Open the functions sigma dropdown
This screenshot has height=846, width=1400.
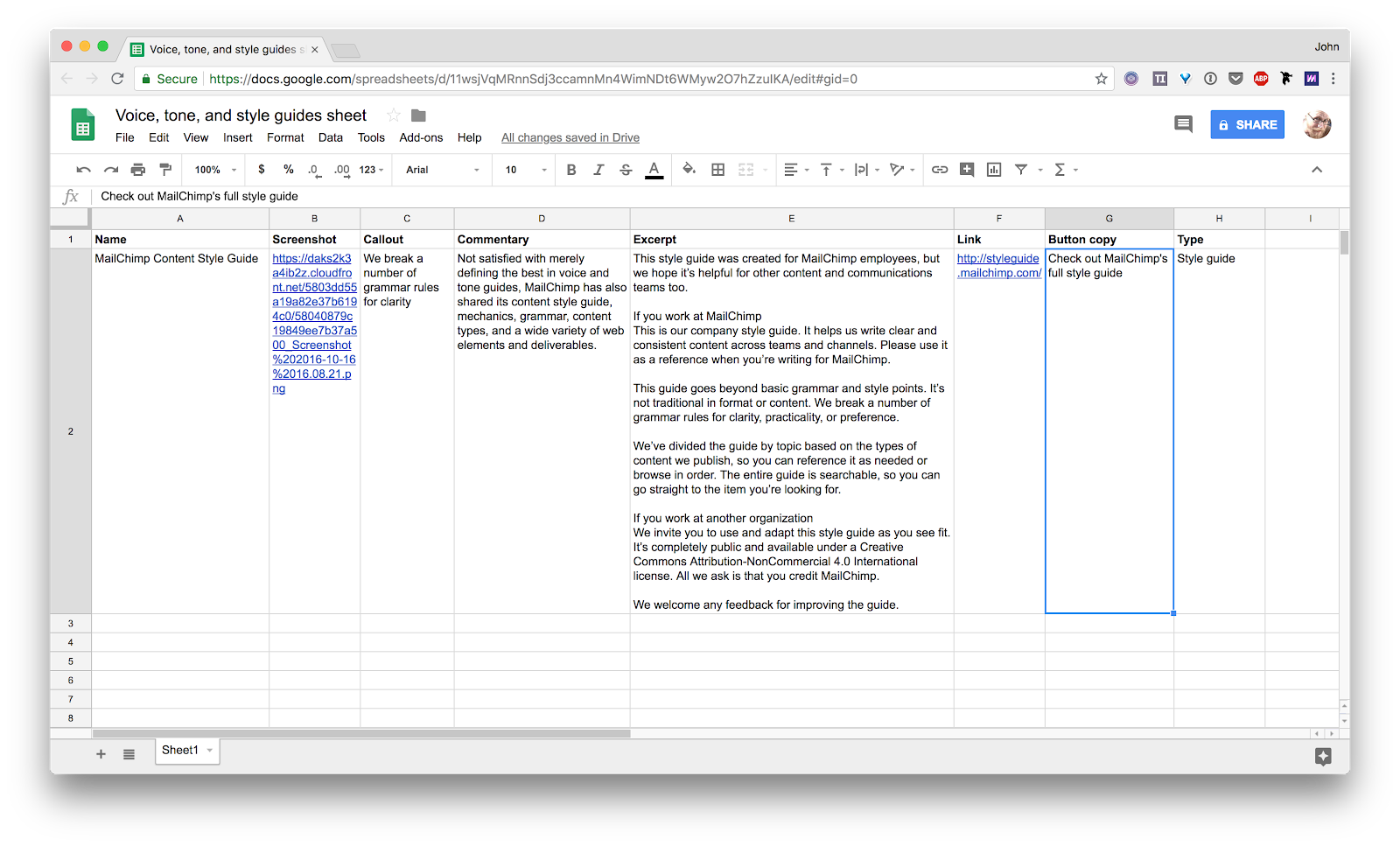[x=1065, y=170]
